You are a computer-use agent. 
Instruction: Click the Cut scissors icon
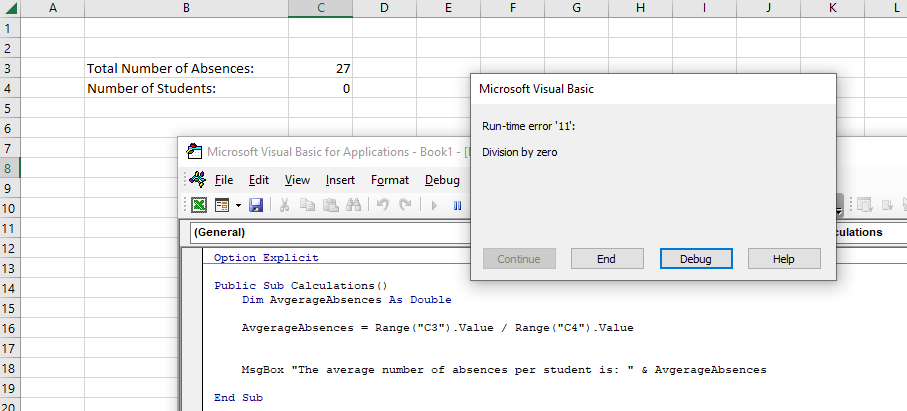coord(284,205)
